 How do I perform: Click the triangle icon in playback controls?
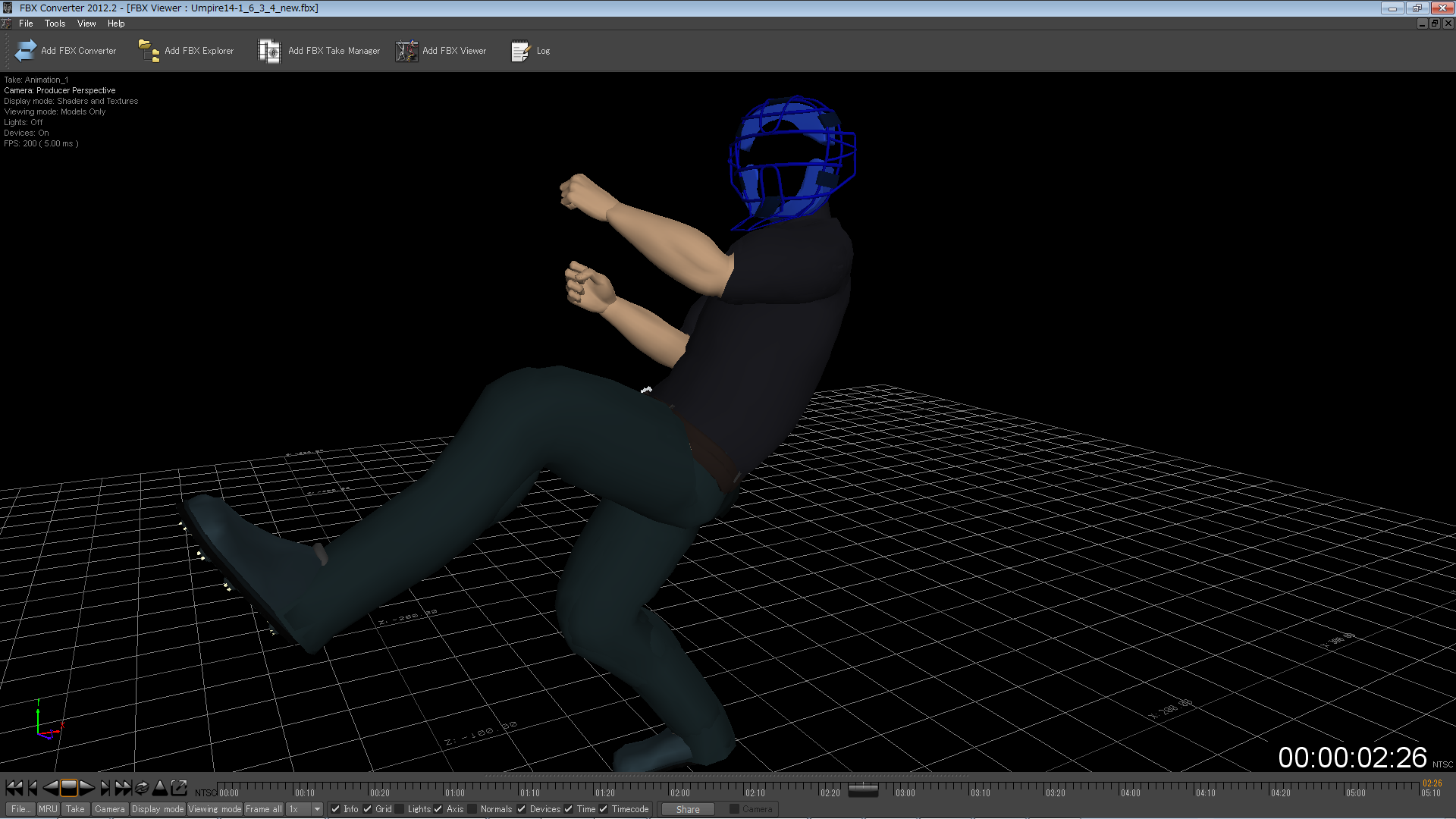pyautogui.click(x=160, y=788)
